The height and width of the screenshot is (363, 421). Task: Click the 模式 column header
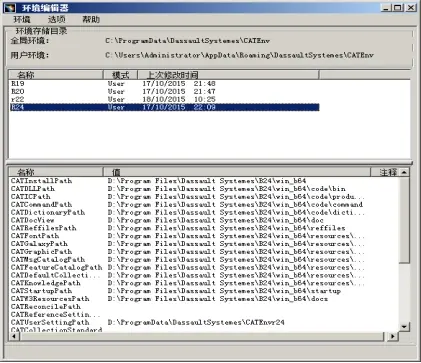coord(120,75)
